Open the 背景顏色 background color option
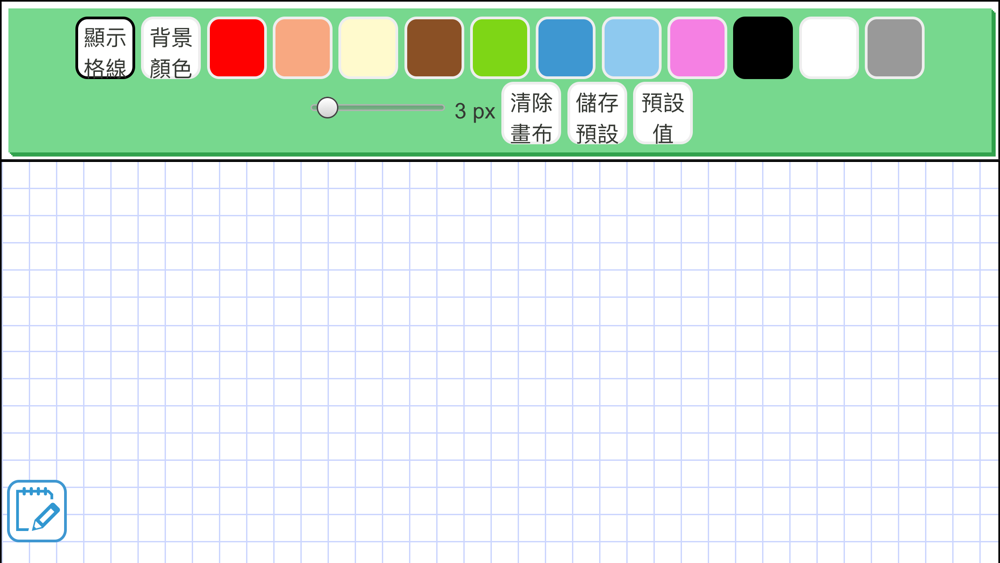The image size is (1000, 563). [x=171, y=48]
